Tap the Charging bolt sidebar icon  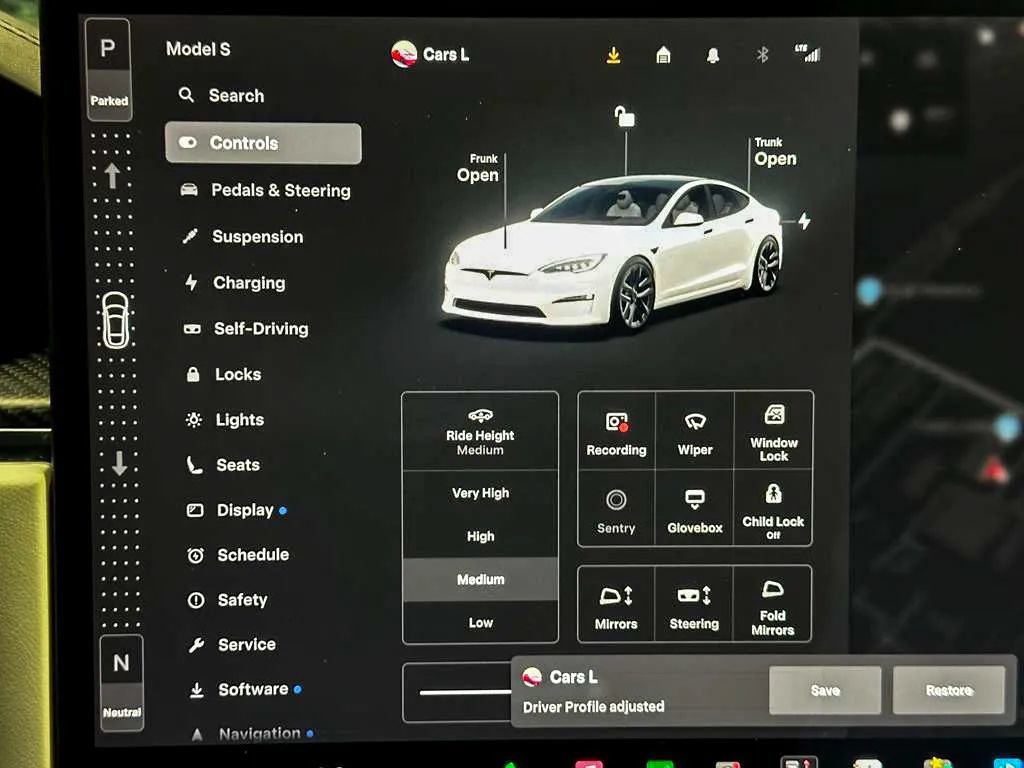click(191, 282)
